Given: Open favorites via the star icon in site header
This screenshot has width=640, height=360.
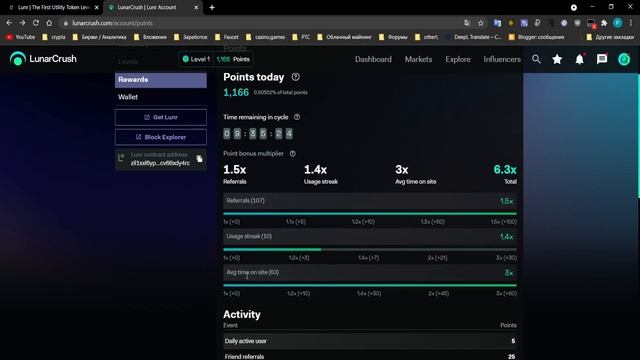Looking at the screenshot, I should (557, 59).
